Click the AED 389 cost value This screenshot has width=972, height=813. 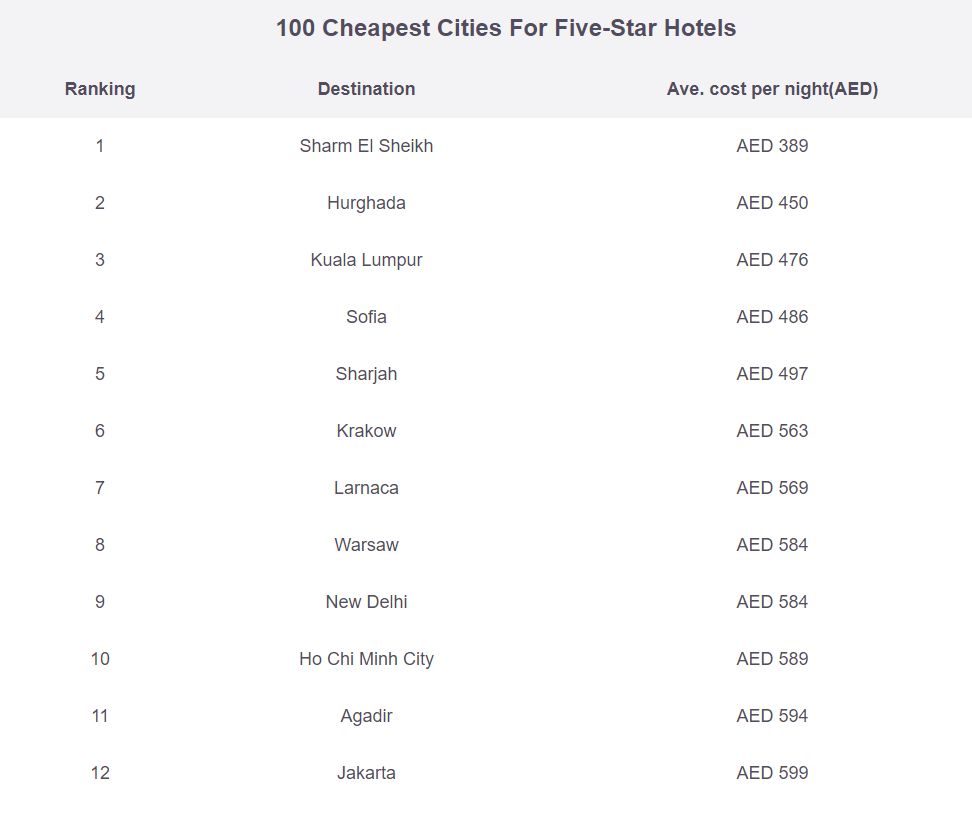point(772,146)
